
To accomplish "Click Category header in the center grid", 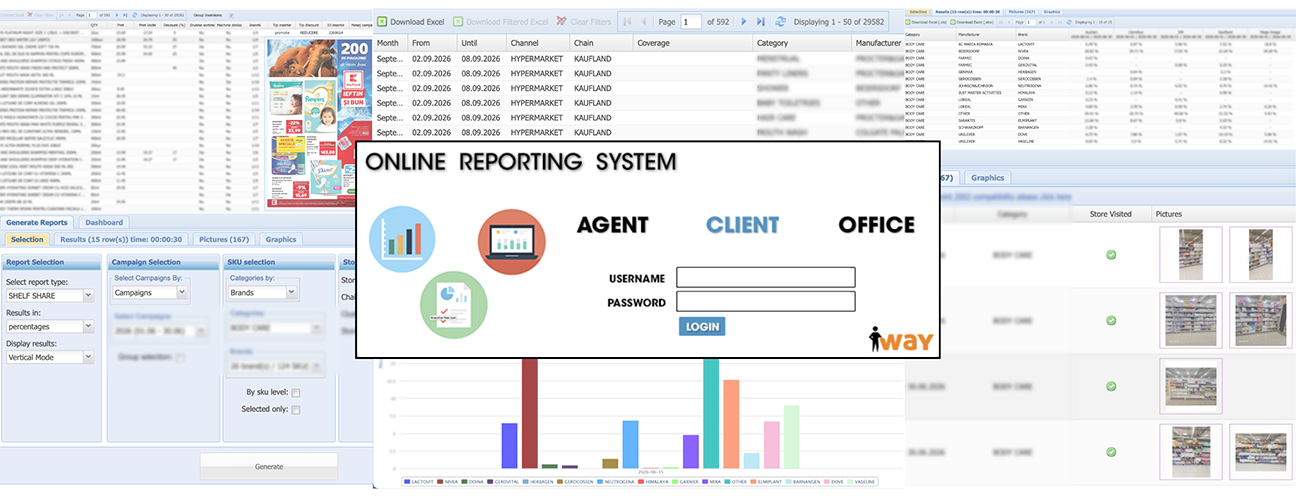I will [802, 43].
